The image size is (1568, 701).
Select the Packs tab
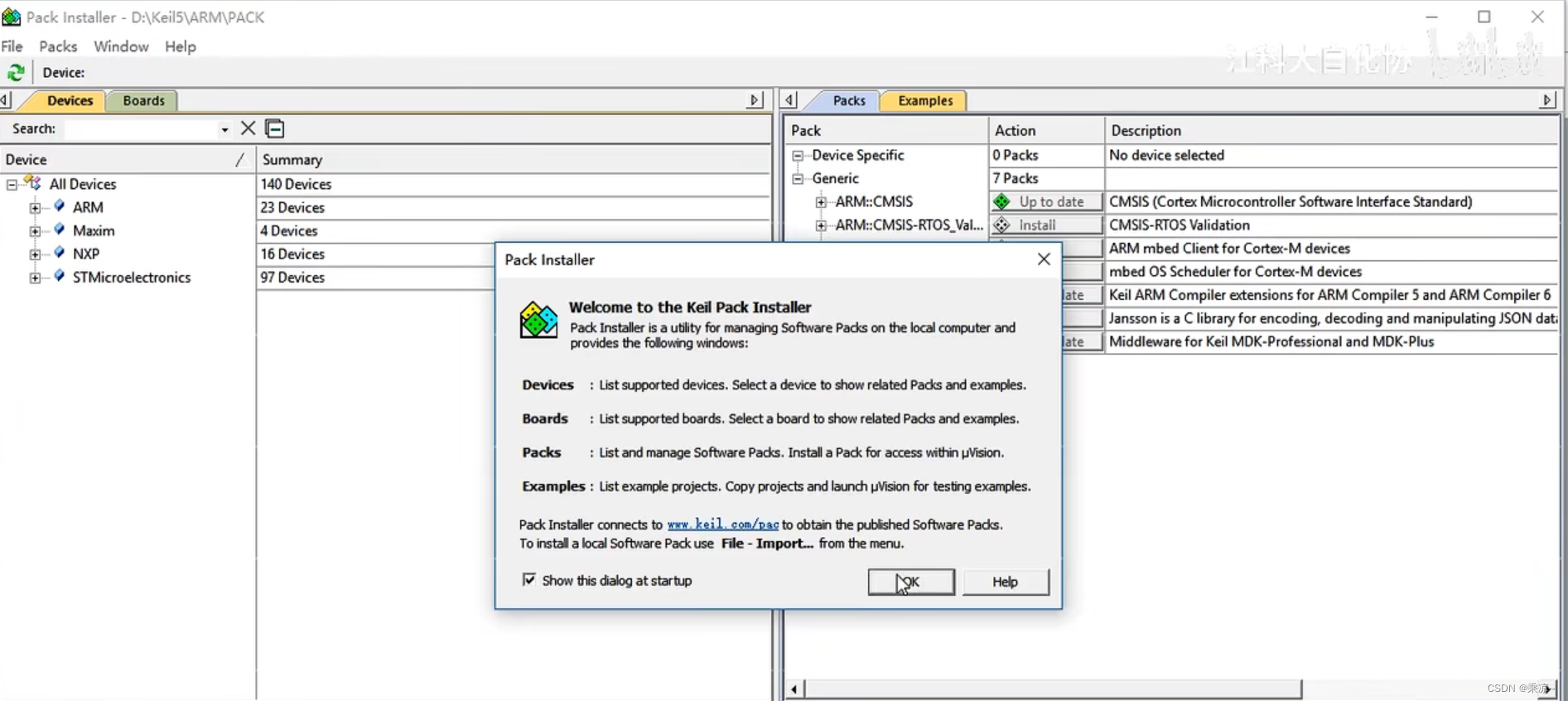(x=848, y=100)
